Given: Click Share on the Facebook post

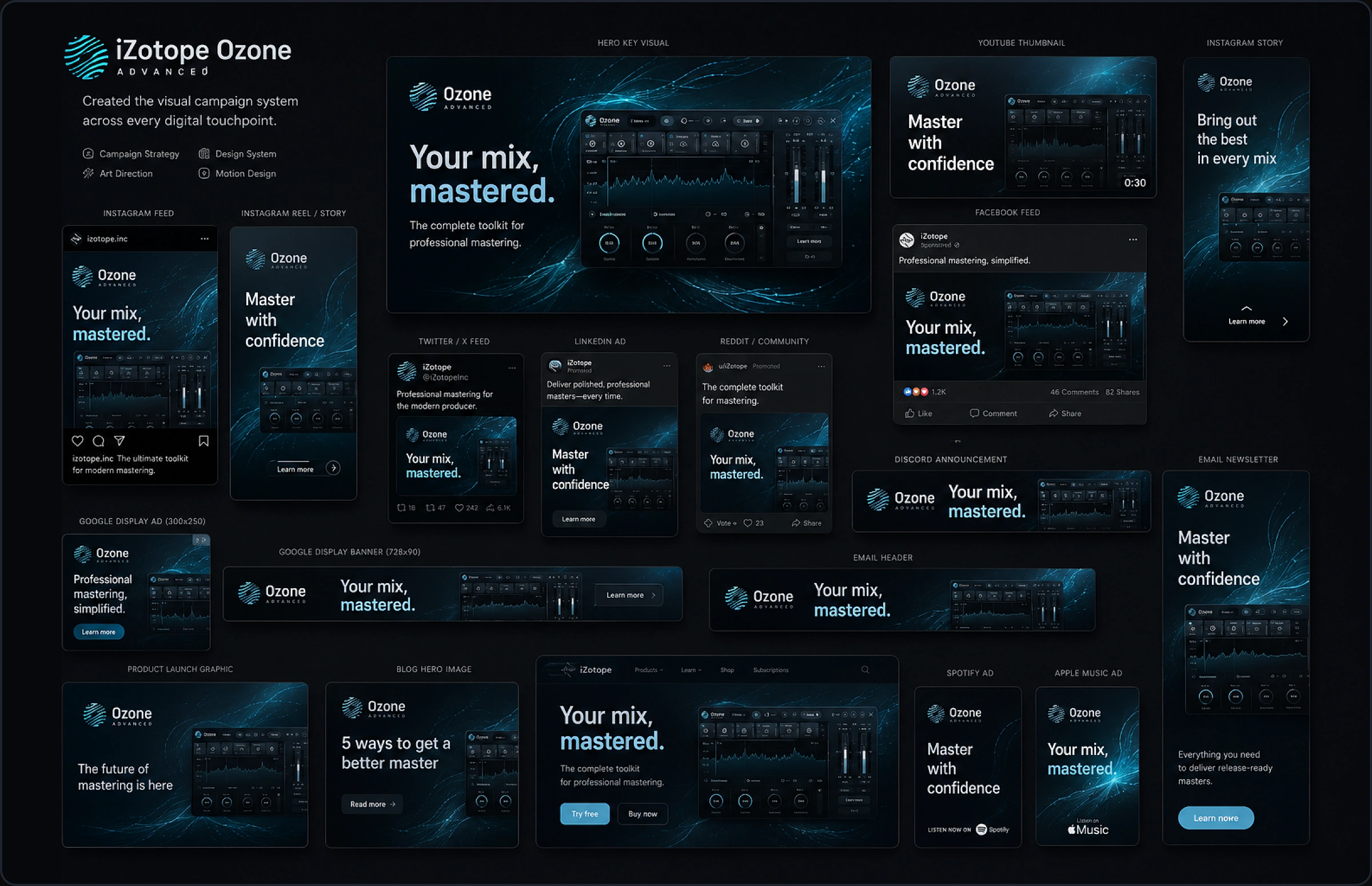Looking at the screenshot, I should point(1065,414).
